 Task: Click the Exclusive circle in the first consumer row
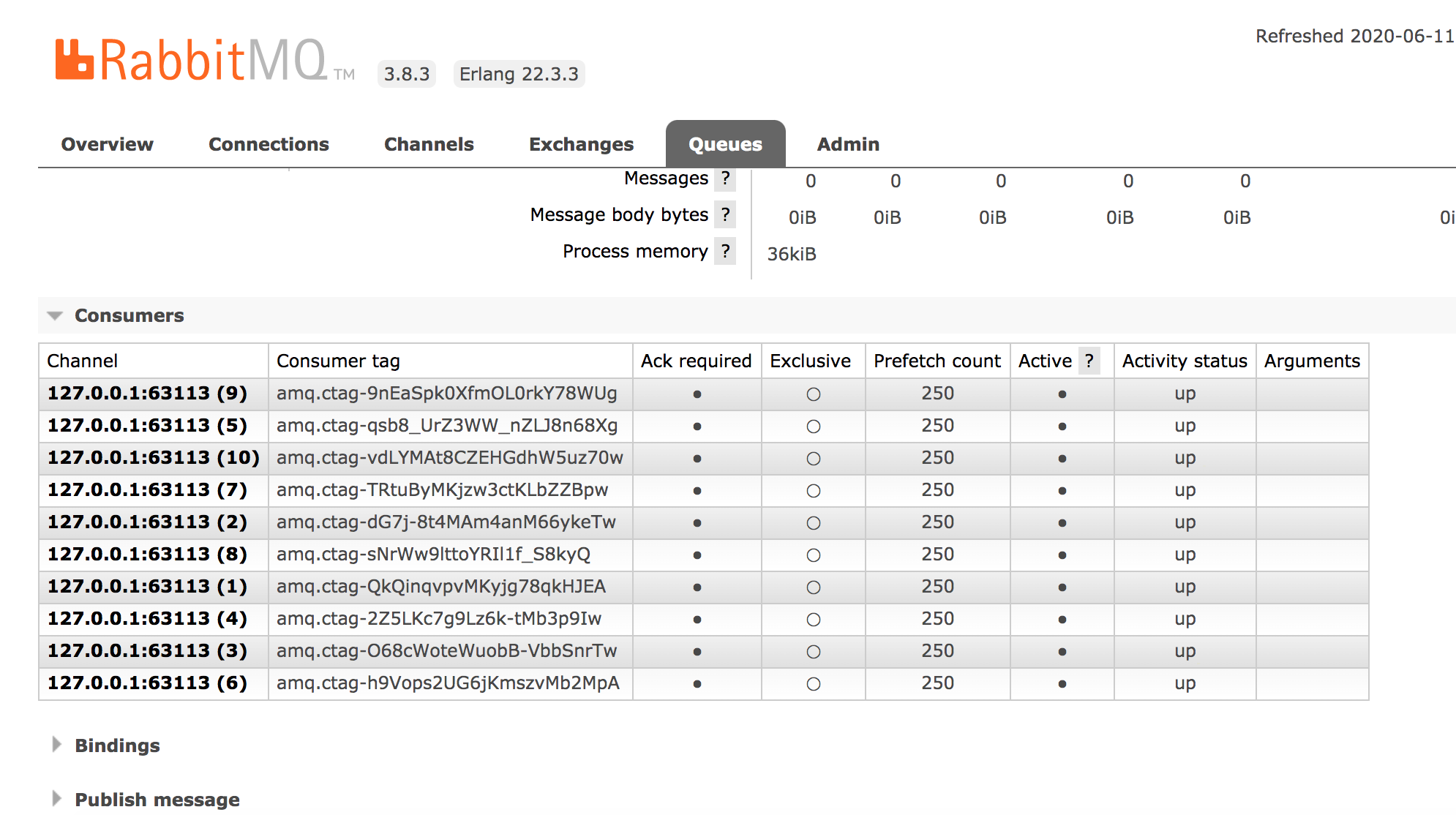coord(813,394)
